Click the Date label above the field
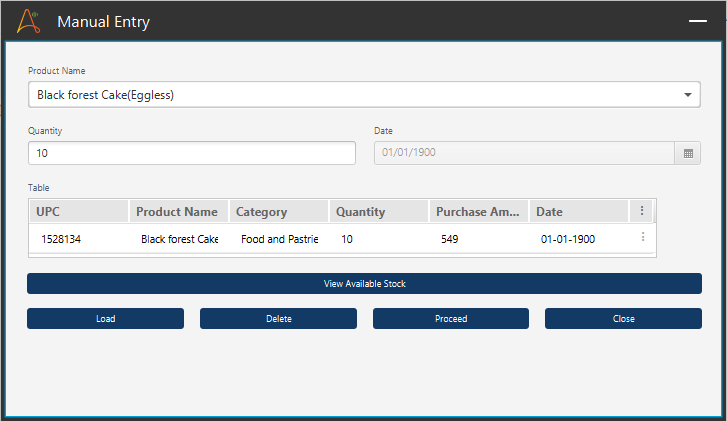727x421 pixels. coord(383,131)
